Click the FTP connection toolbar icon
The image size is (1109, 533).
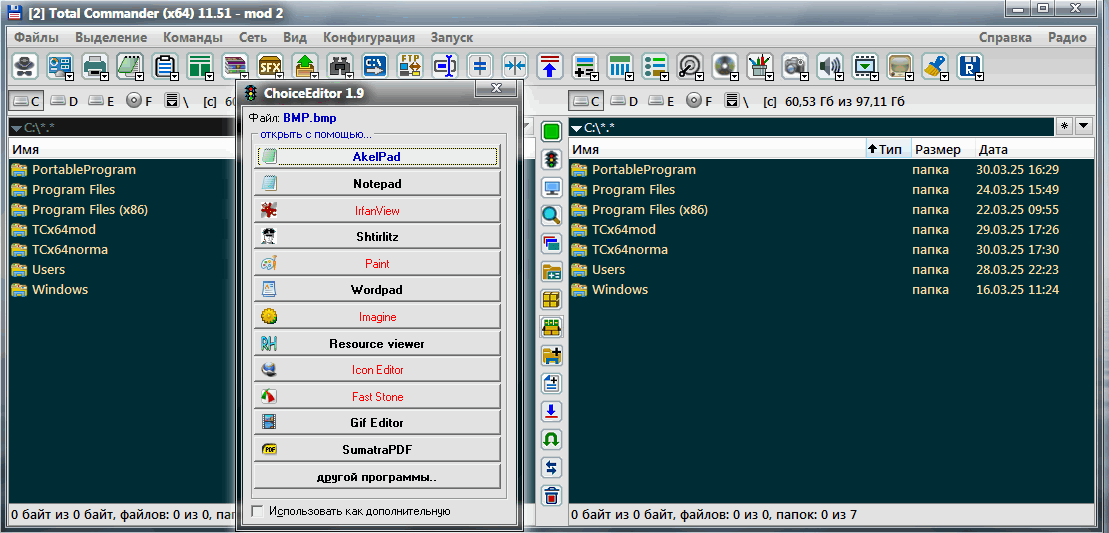(x=410, y=66)
